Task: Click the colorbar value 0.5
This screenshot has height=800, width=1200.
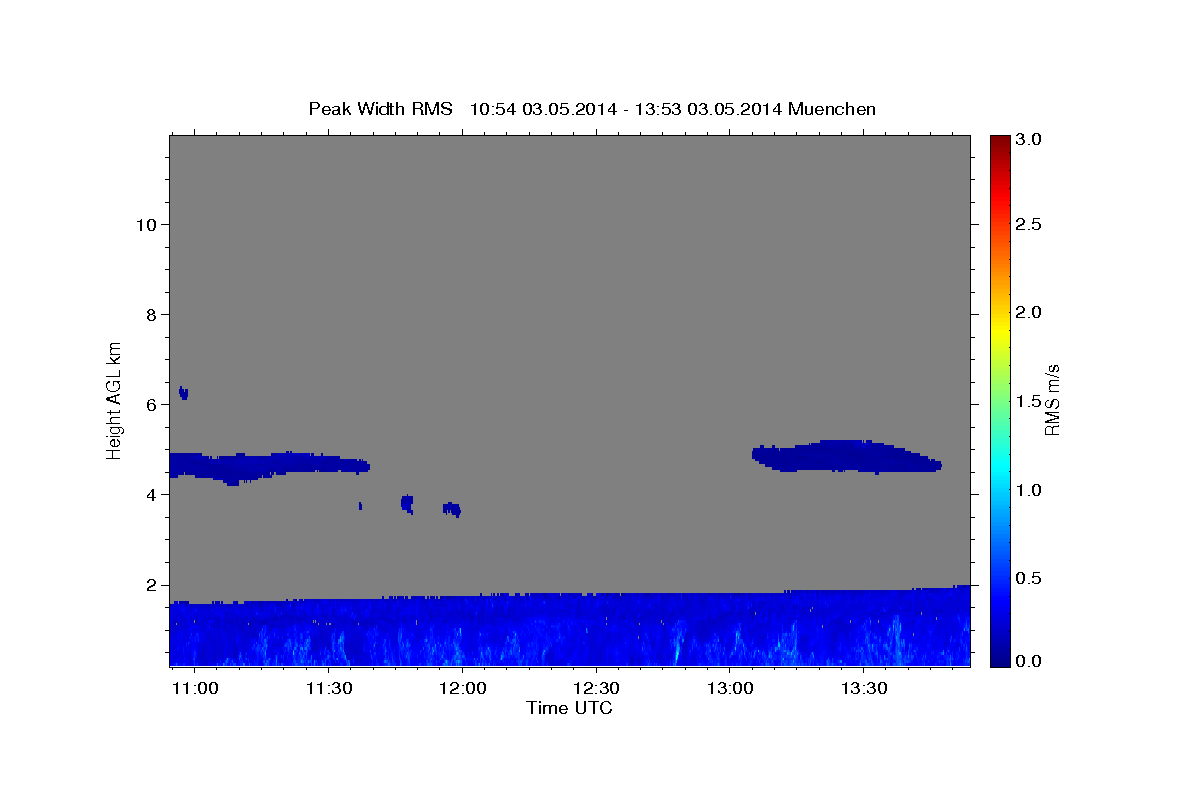Action: (x=1029, y=578)
